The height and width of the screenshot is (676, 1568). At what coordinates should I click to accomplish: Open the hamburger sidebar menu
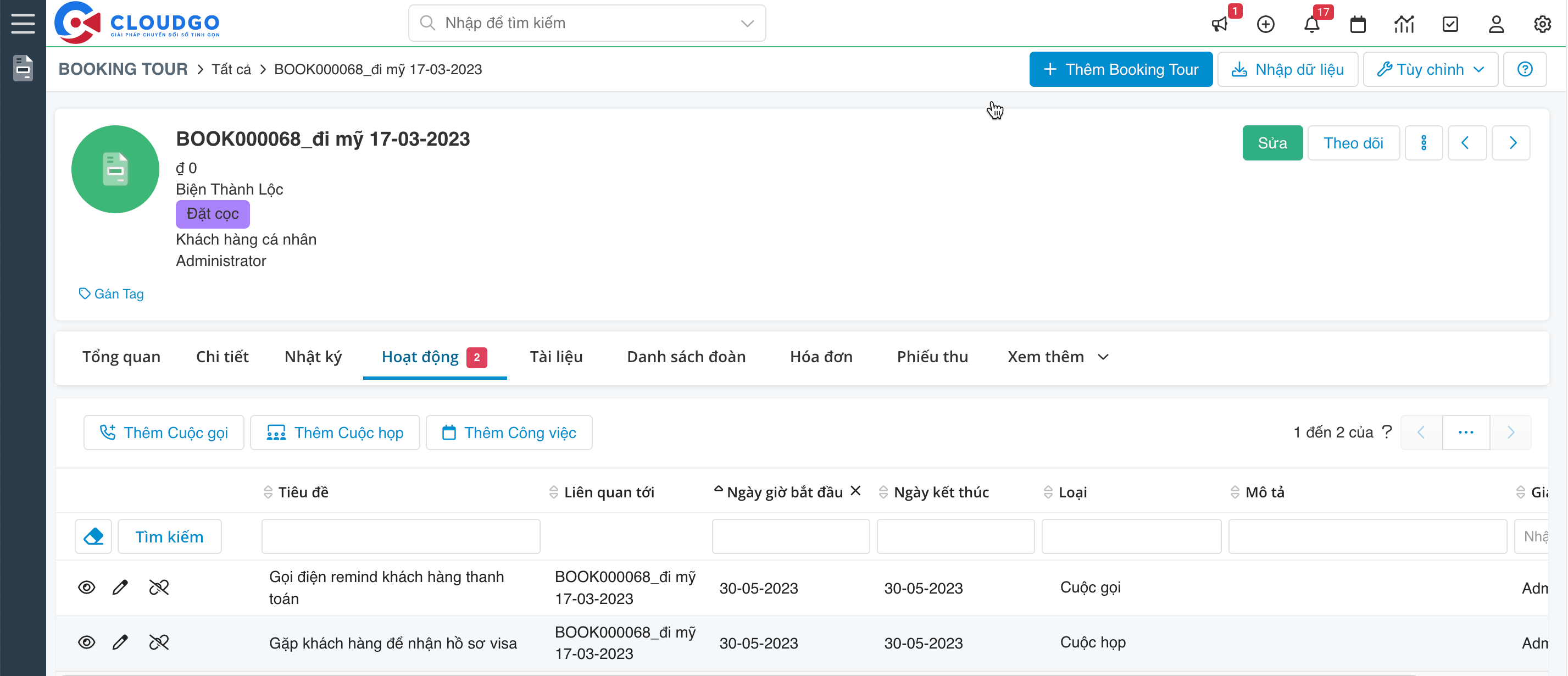[23, 23]
